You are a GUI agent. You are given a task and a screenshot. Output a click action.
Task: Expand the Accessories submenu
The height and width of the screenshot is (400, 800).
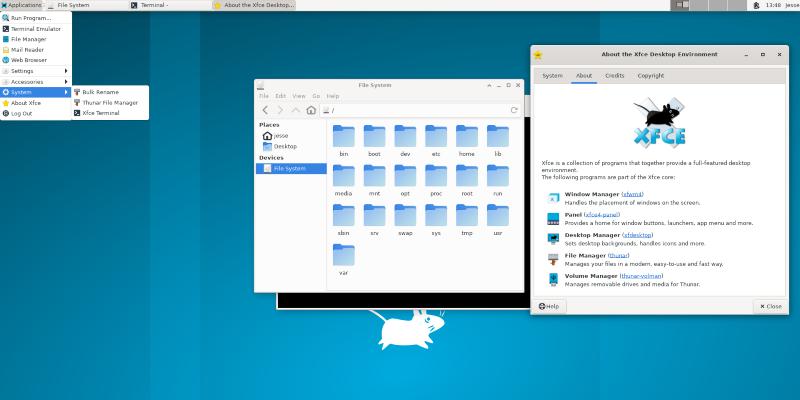(36, 82)
